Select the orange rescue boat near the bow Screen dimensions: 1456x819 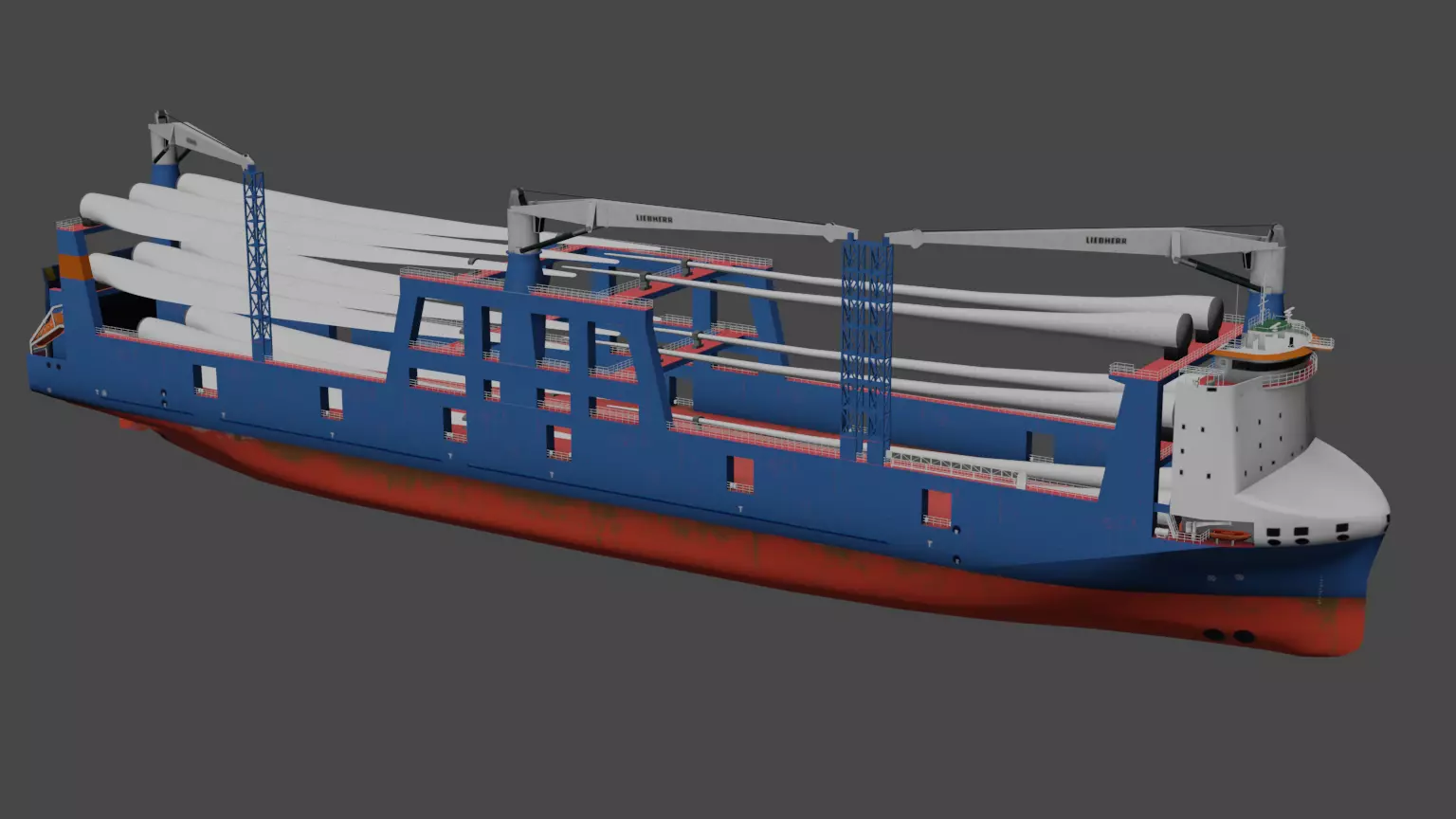(1229, 537)
